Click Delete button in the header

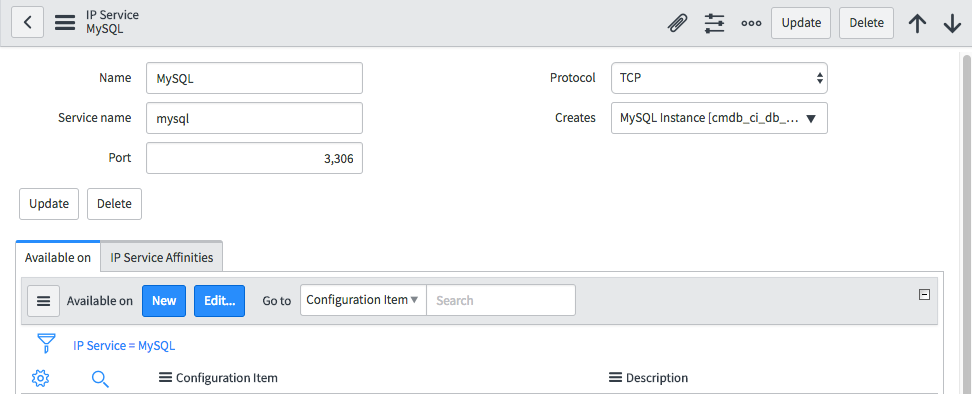(867, 23)
